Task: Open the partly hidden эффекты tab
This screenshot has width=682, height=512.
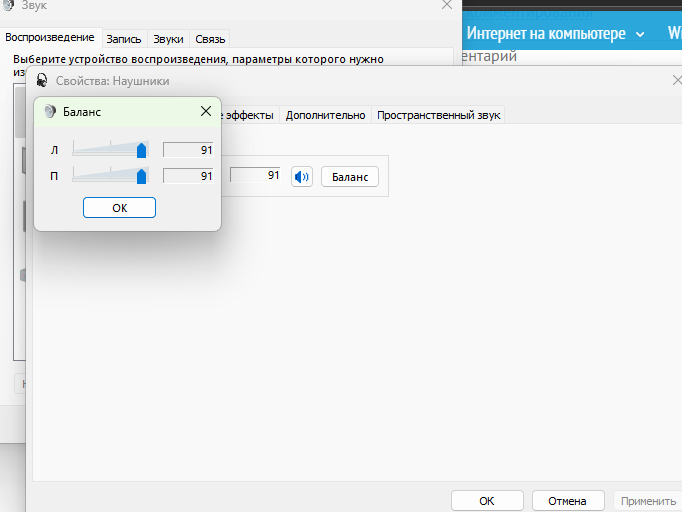Action: tap(249, 115)
